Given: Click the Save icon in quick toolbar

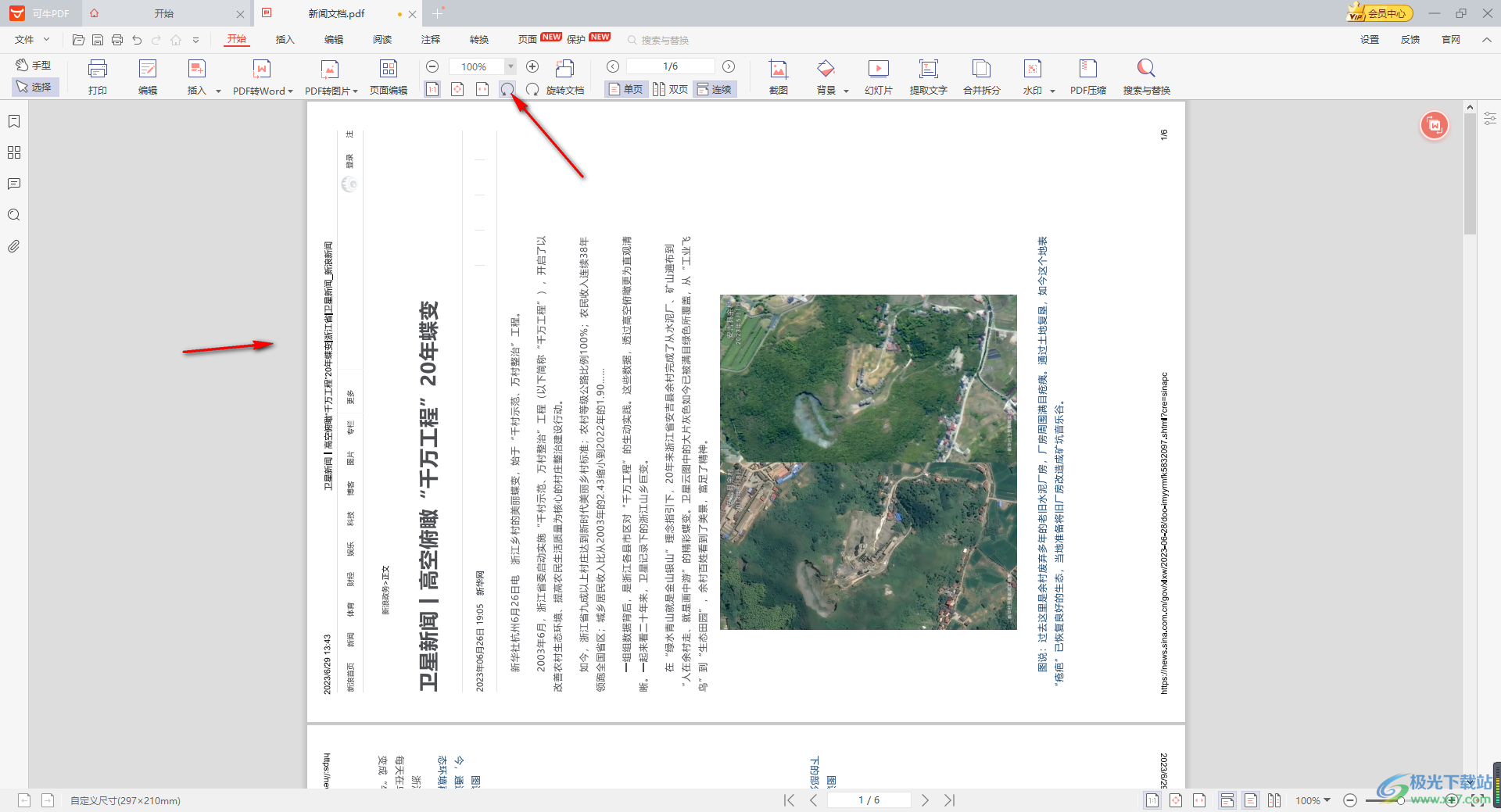Looking at the screenshot, I should 98,40.
